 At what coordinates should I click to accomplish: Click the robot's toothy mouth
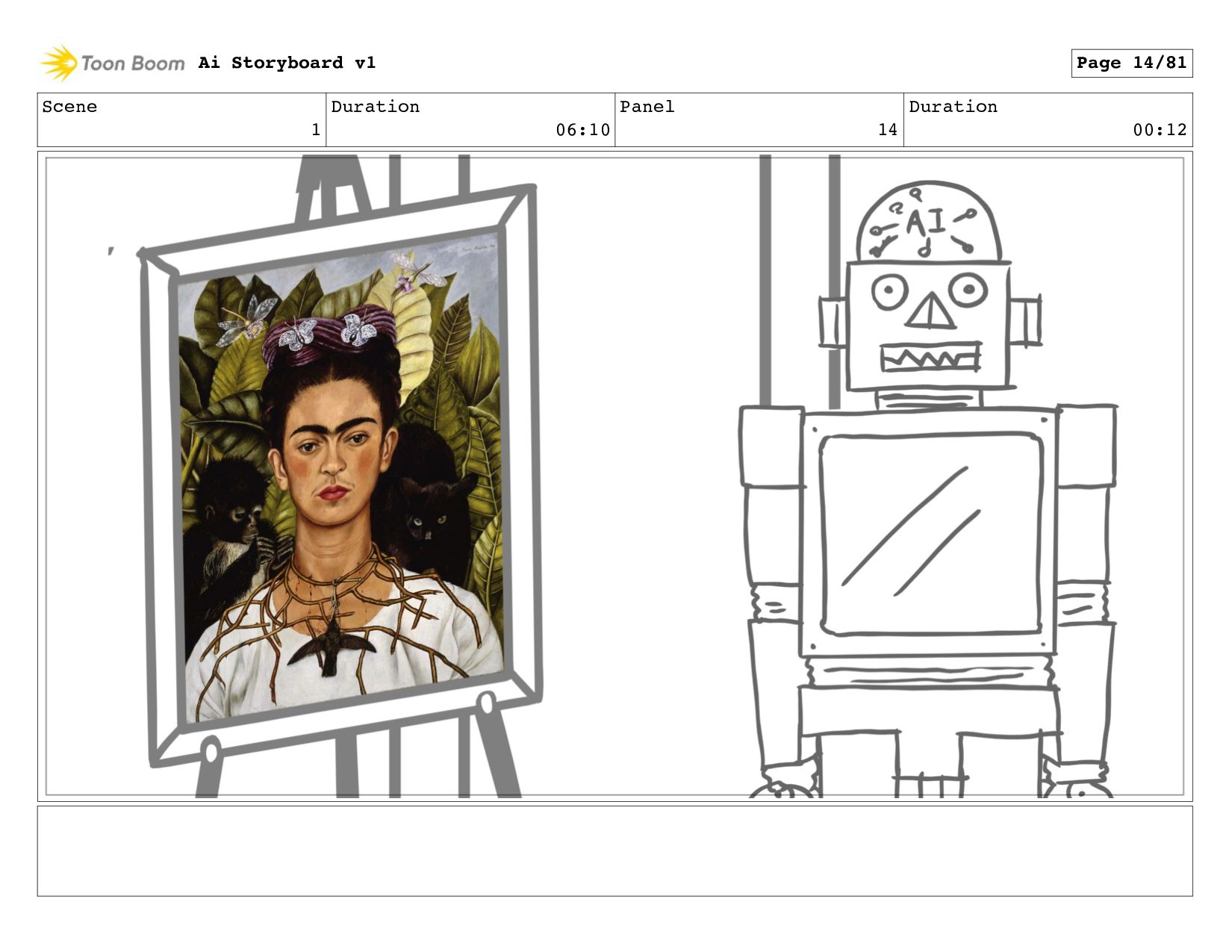[x=930, y=358]
